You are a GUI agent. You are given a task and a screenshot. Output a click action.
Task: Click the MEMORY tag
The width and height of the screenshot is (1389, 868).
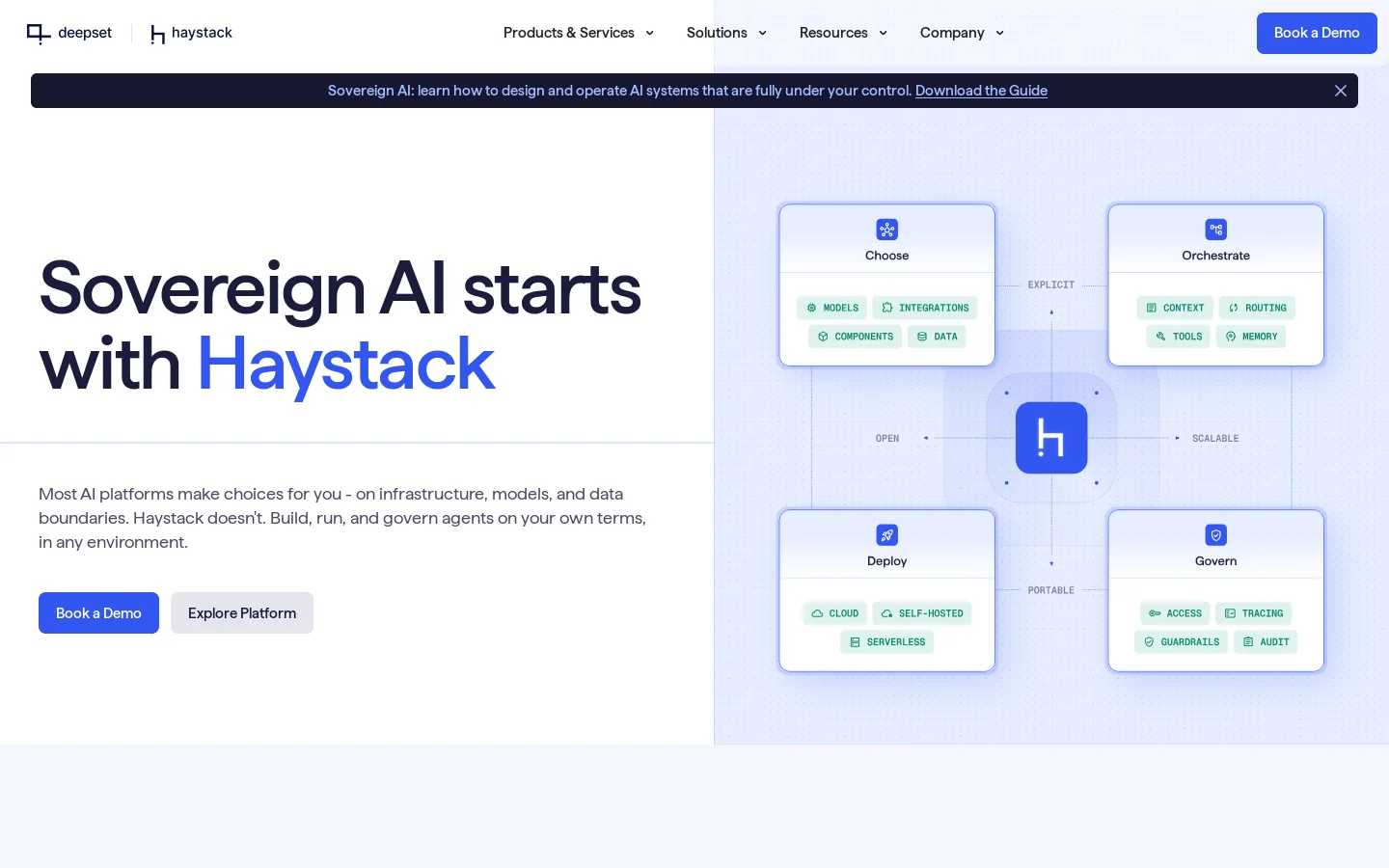1251,337
